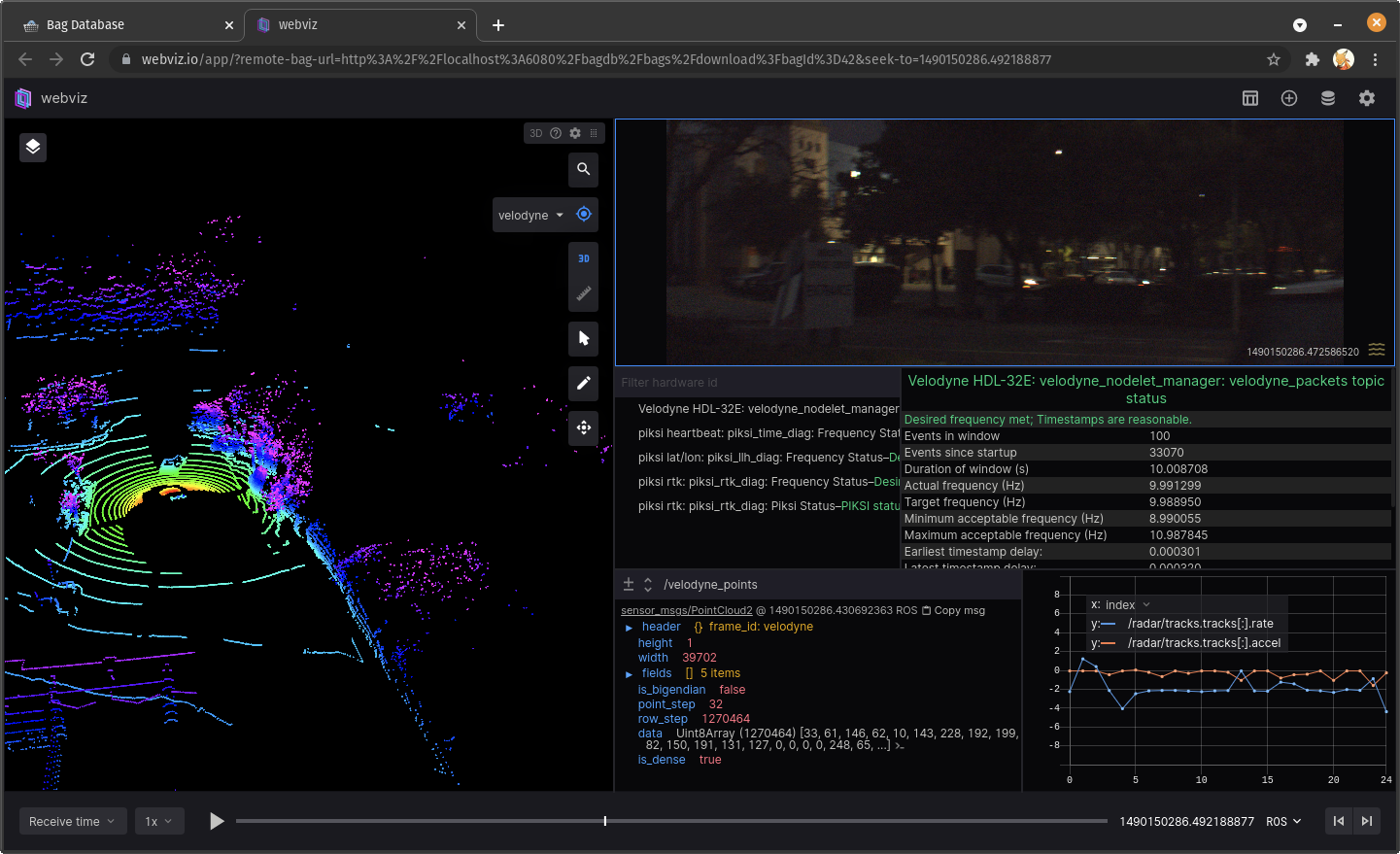Open the Receive time ordering dropdown
Image resolution: width=1400 pixels, height=854 pixels.
point(73,821)
